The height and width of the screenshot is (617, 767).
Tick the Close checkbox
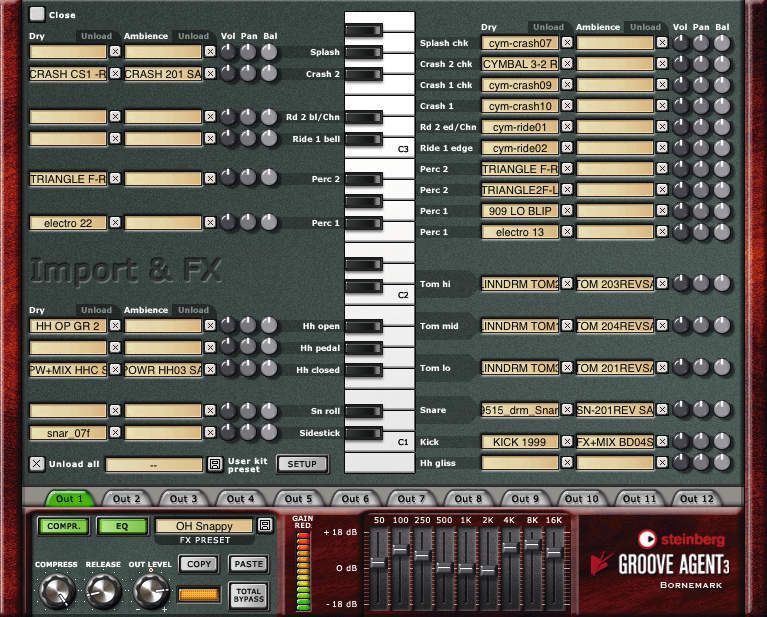(37, 14)
